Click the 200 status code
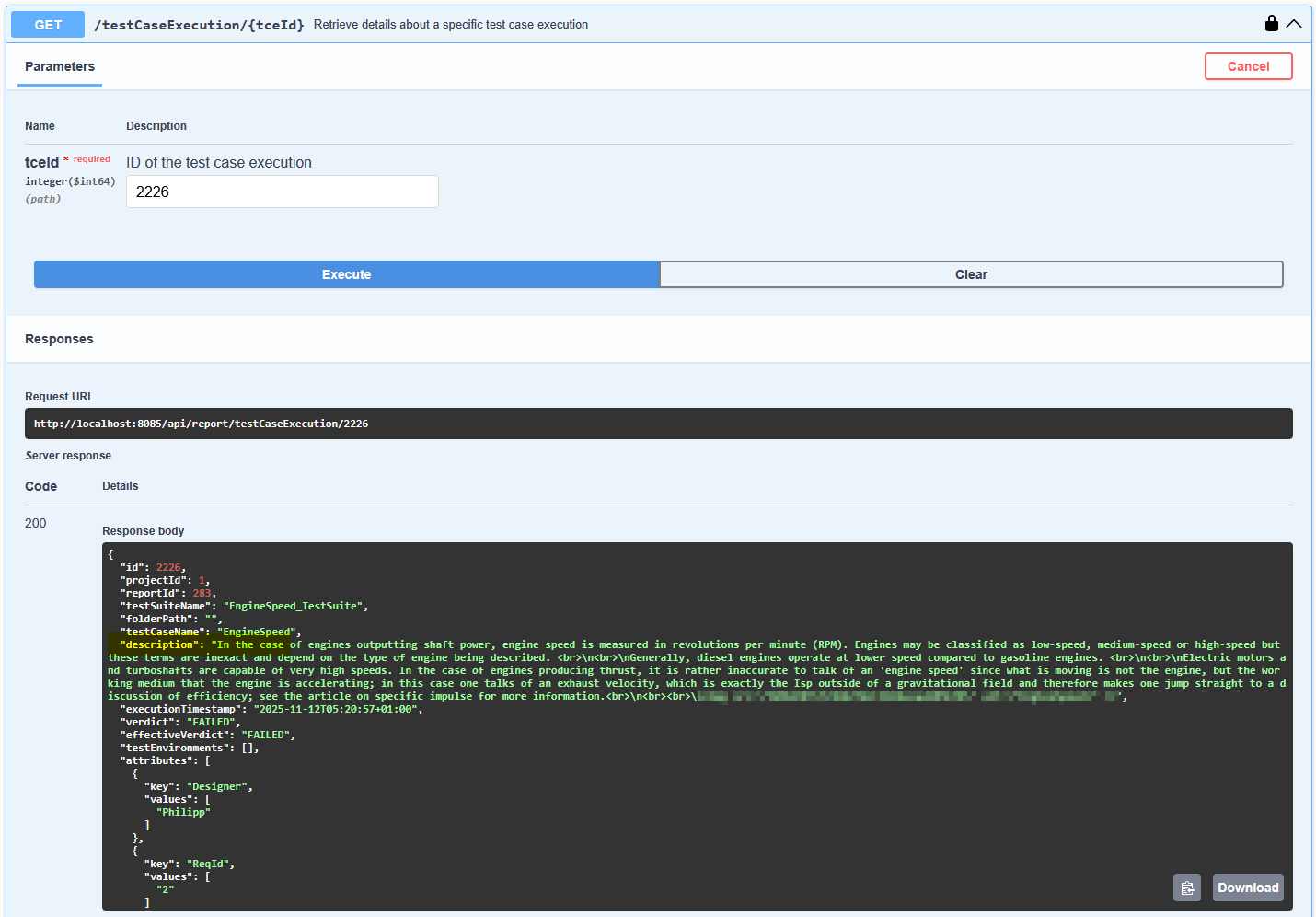Screen dimensions: 1316x917 point(35,523)
